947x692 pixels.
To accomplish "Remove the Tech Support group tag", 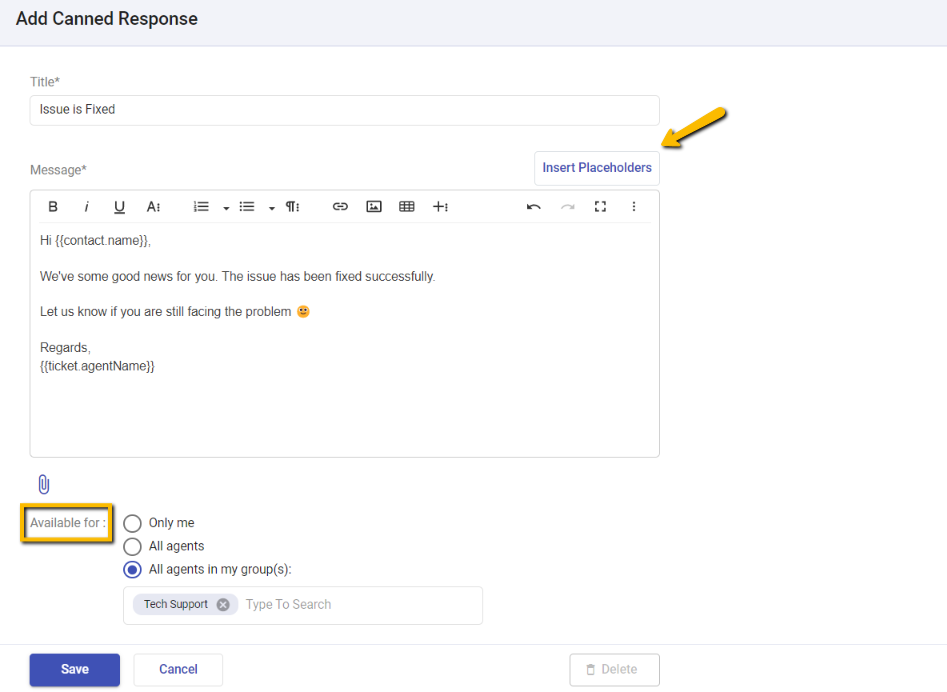I will (x=223, y=604).
